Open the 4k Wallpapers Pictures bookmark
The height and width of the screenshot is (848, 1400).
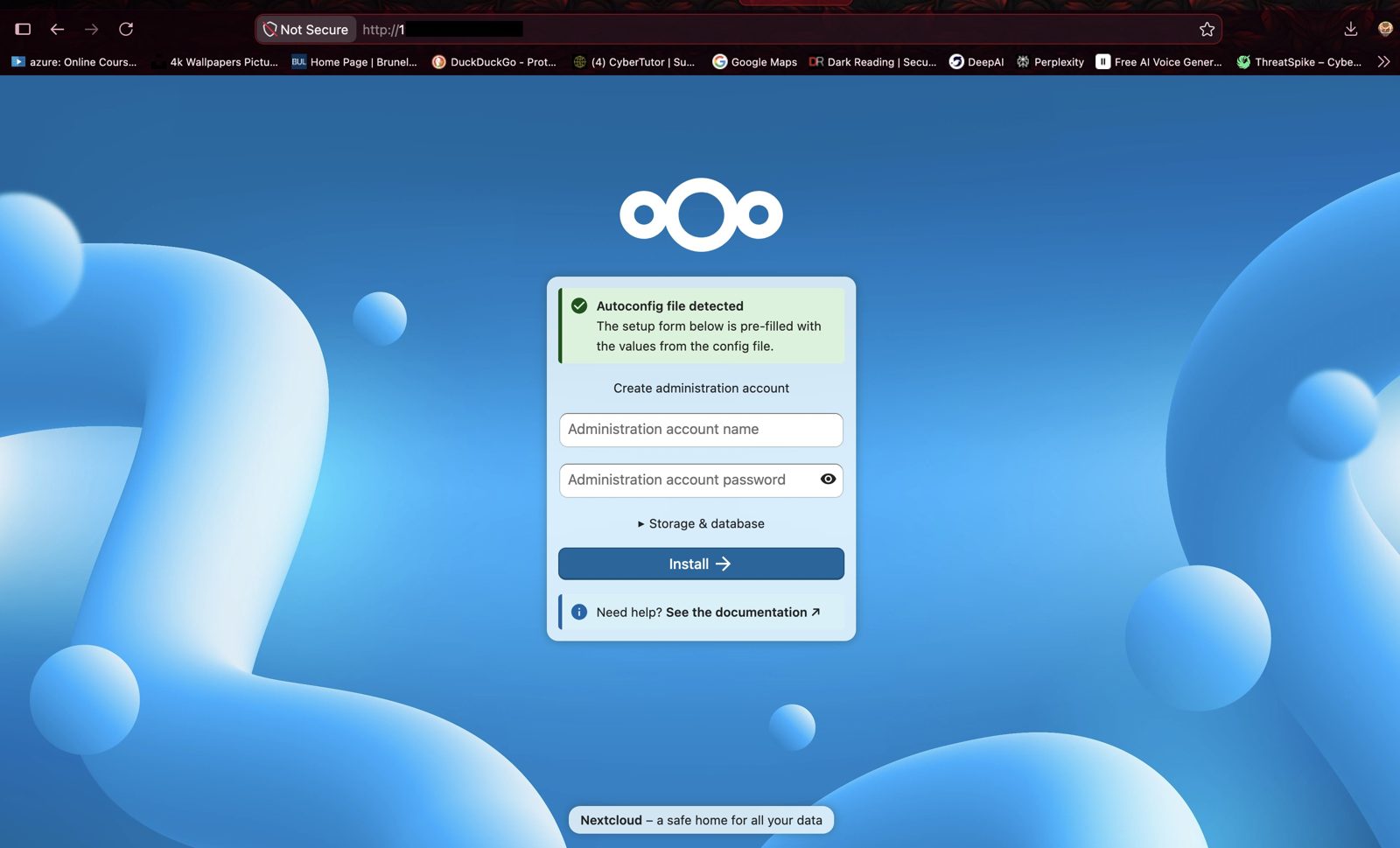click(214, 62)
